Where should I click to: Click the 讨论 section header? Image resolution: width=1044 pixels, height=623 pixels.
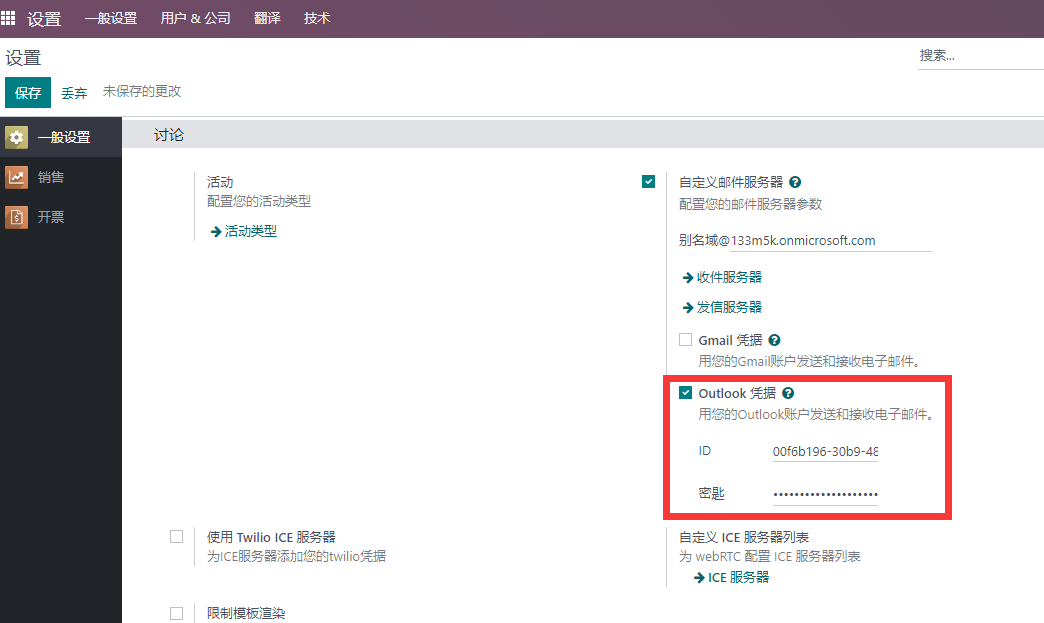tap(169, 135)
